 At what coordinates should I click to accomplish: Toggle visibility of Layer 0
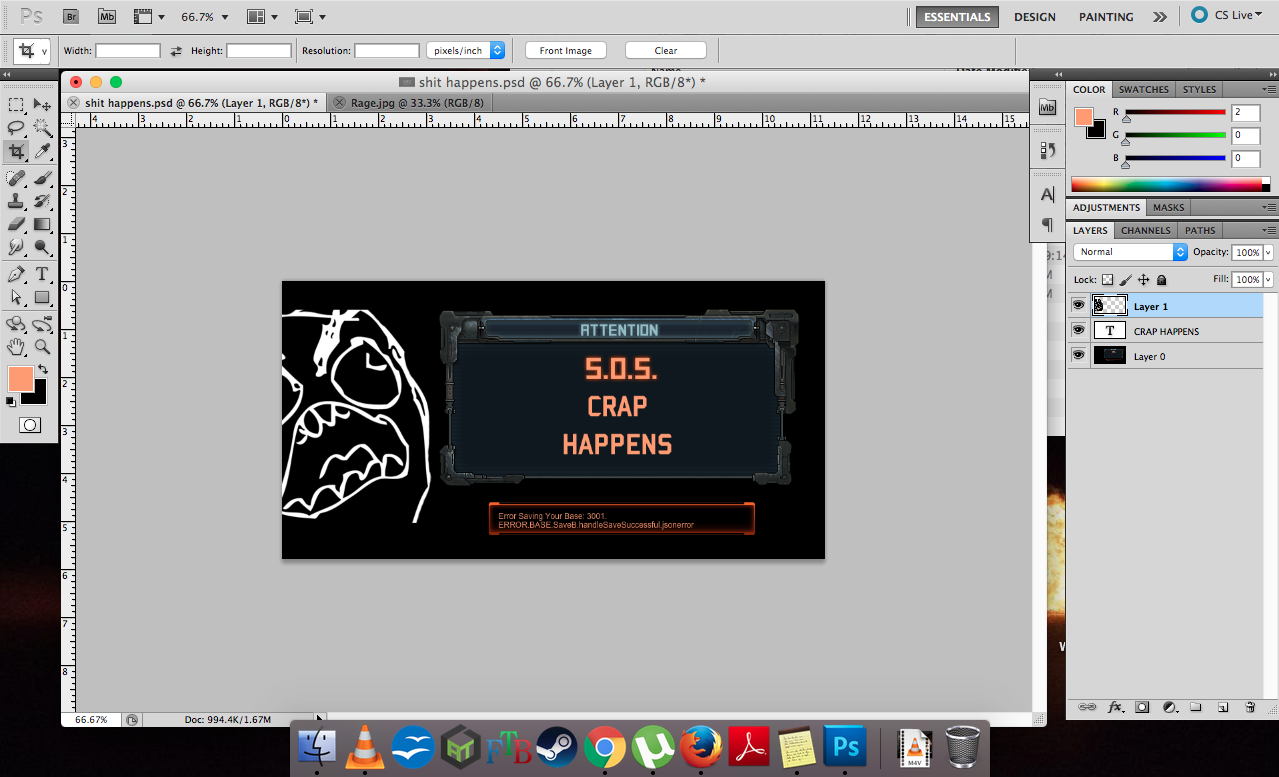[x=1078, y=356]
